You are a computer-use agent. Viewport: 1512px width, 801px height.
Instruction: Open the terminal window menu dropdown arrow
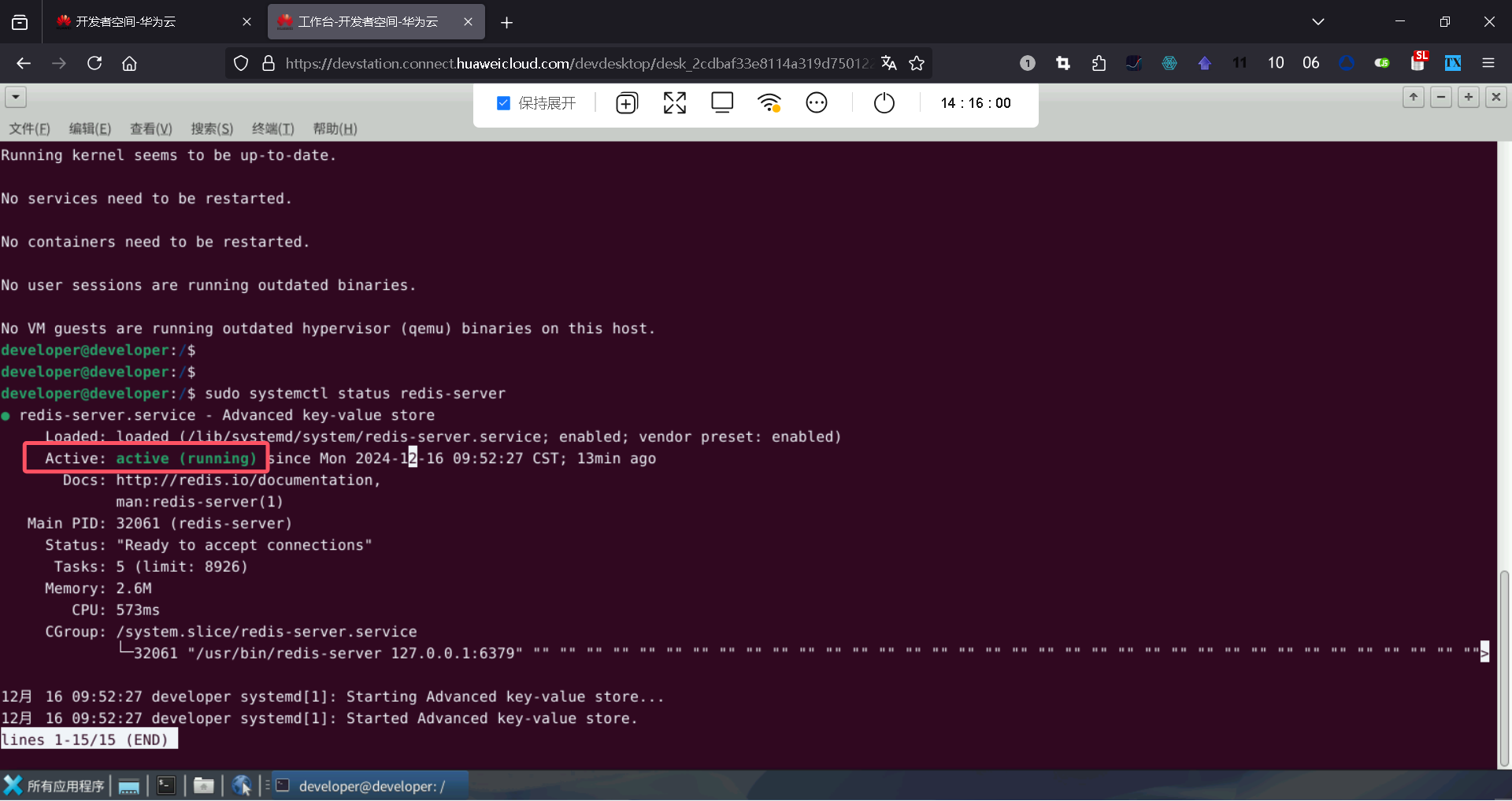tap(16, 97)
